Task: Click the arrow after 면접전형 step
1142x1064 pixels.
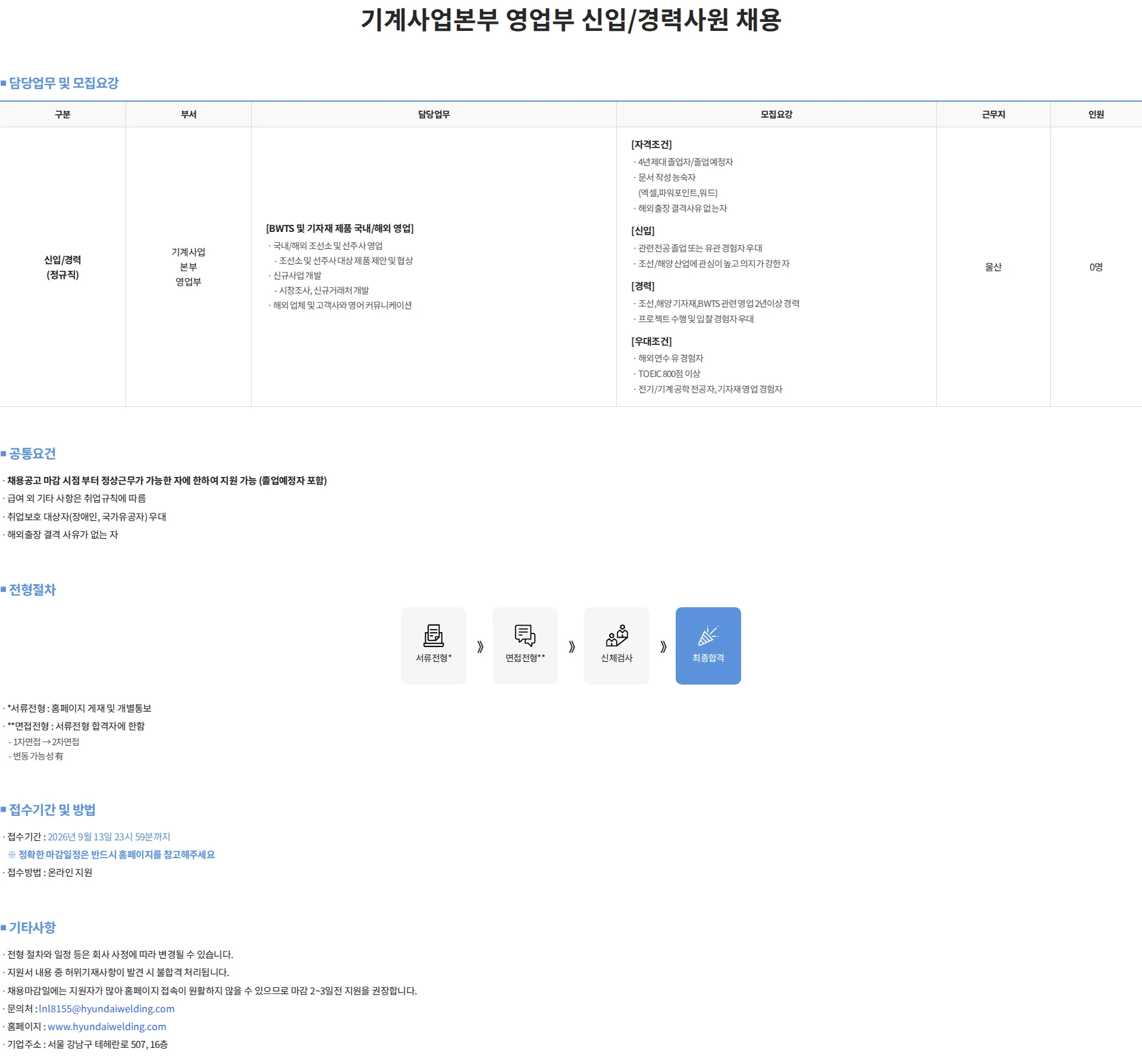Action: [x=572, y=646]
